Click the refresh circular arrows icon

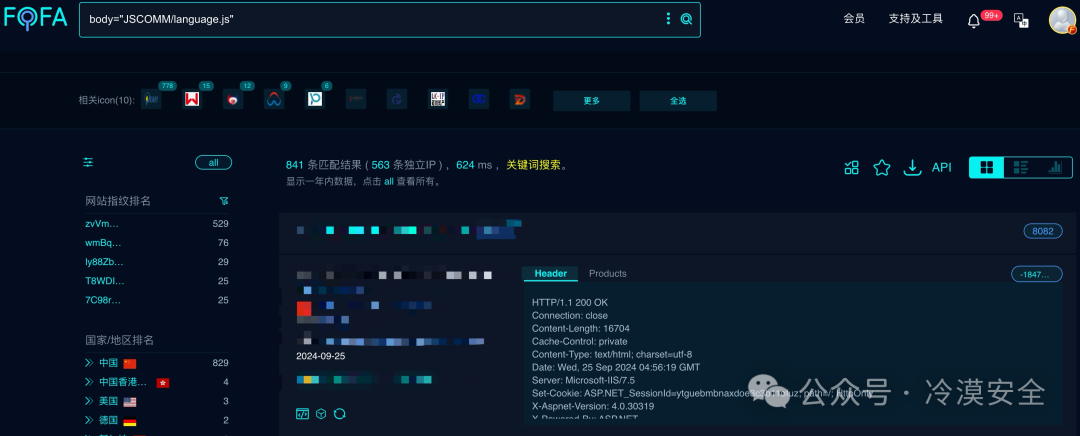point(340,413)
